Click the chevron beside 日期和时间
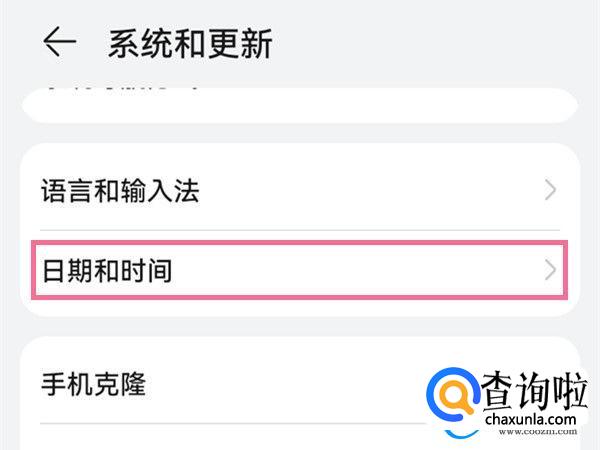Image resolution: width=600 pixels, height=450 pixels. pos(550,270)
